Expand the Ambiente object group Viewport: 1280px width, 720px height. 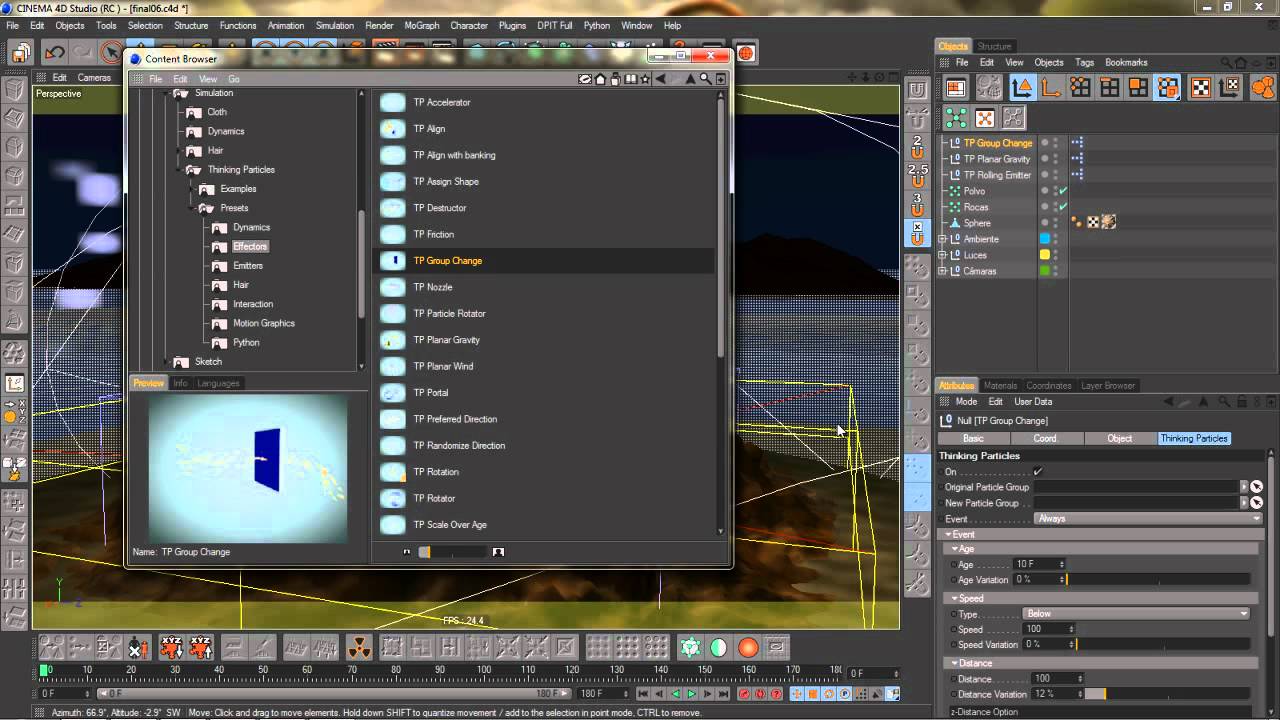[x=942, y=239]
